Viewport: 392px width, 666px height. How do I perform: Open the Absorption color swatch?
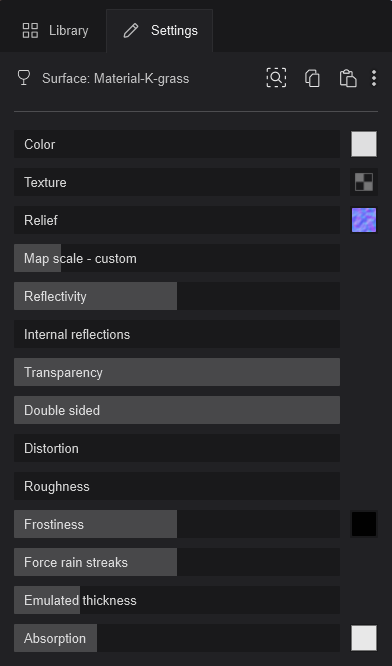[364, 638]
